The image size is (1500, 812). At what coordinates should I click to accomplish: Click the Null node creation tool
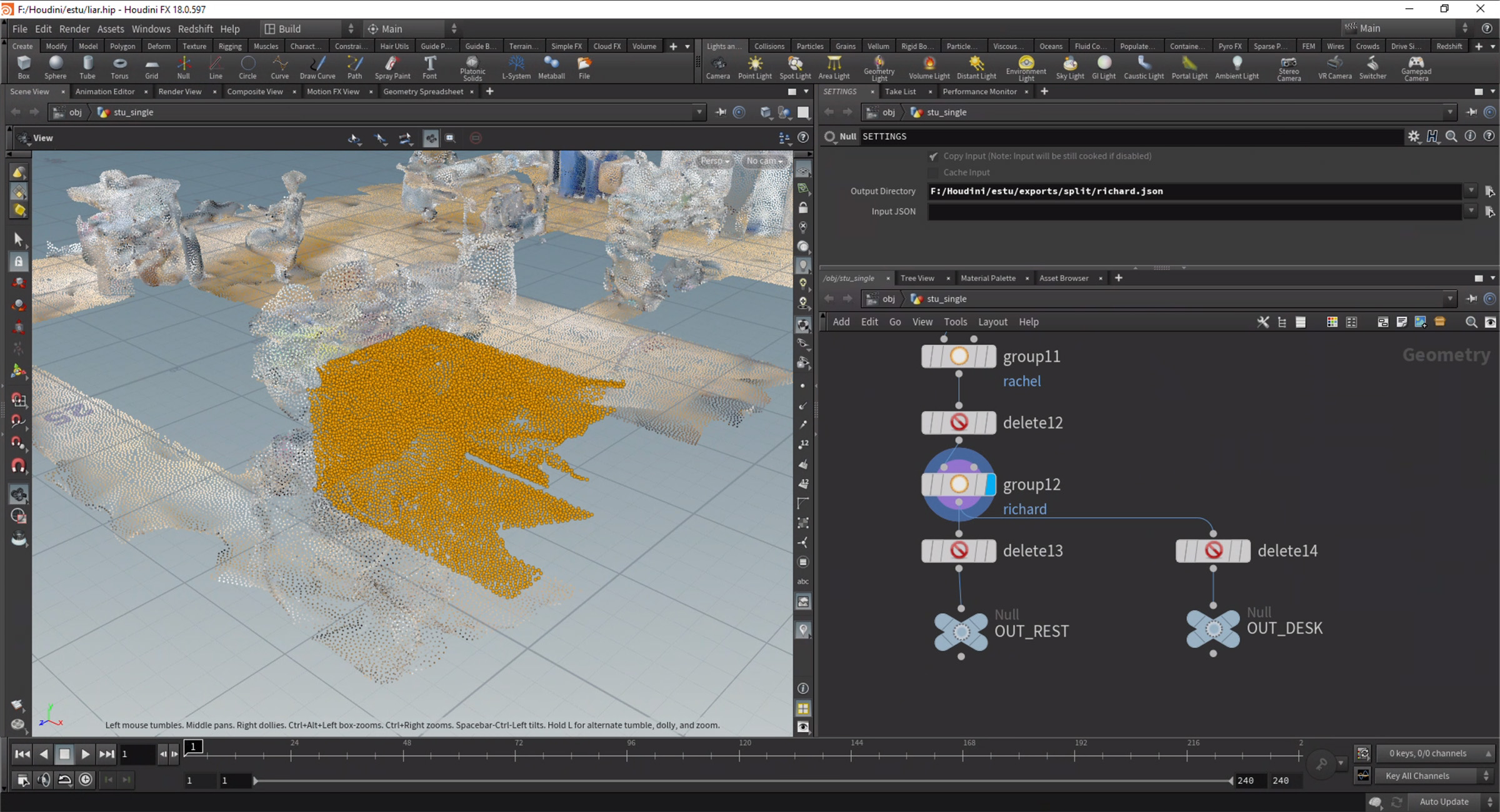181,68
